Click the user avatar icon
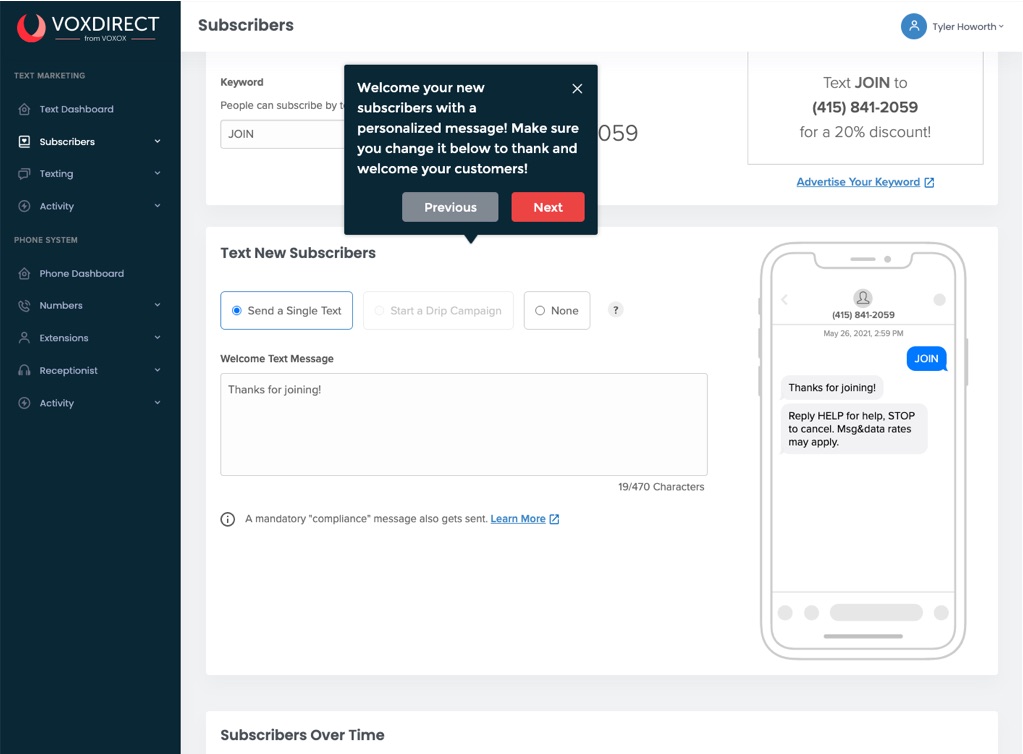This screenshot has width=1023, height=754. 913,27
